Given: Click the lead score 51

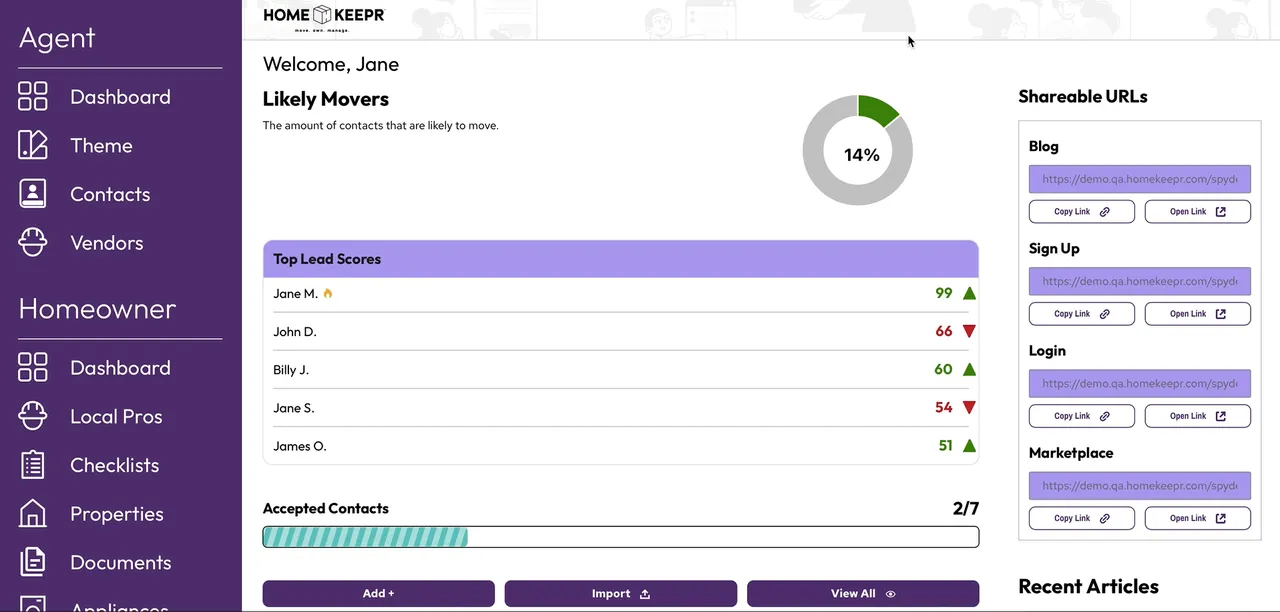Looking at the screenshot, I should [x=946, y=446].
